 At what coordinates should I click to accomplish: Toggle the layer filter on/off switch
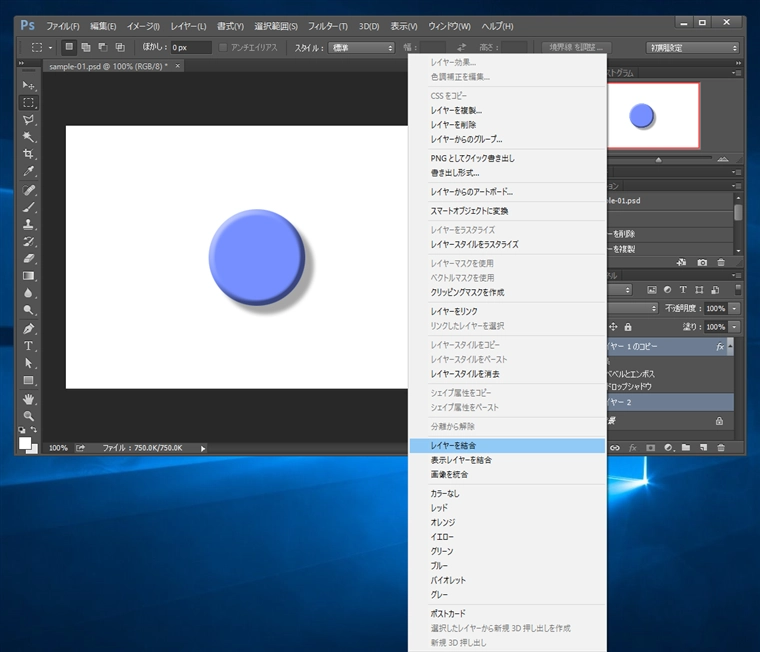pos(738,290)
